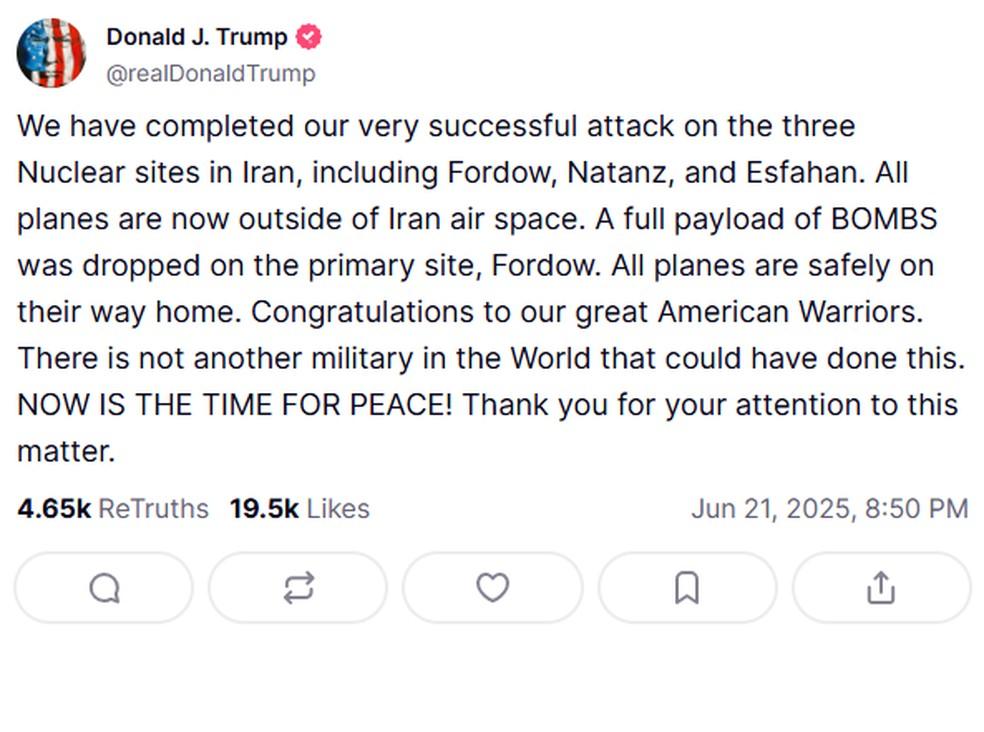984x732 pixels.
Task: Select the Donald J. Trump display name
Action: point(197,36)
